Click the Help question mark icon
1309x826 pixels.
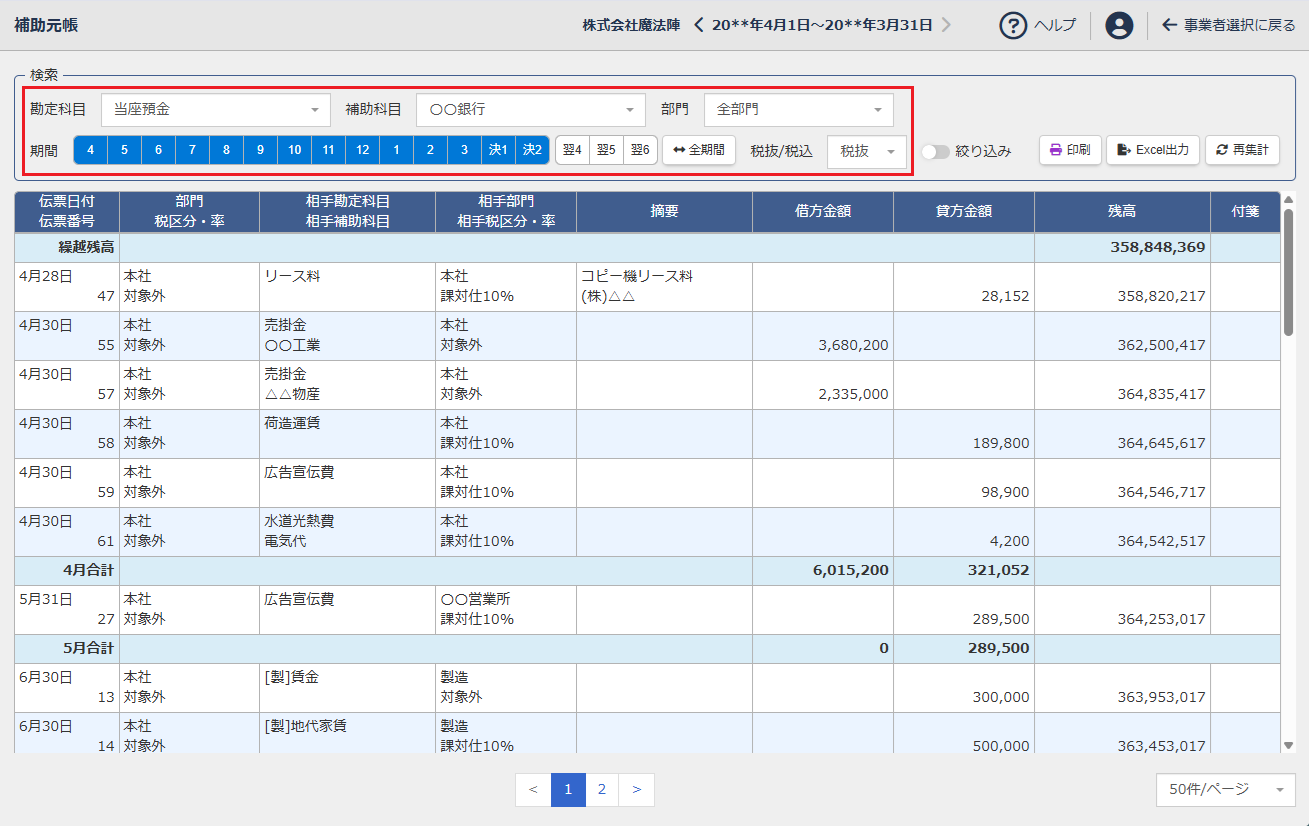coord(1014,25)
